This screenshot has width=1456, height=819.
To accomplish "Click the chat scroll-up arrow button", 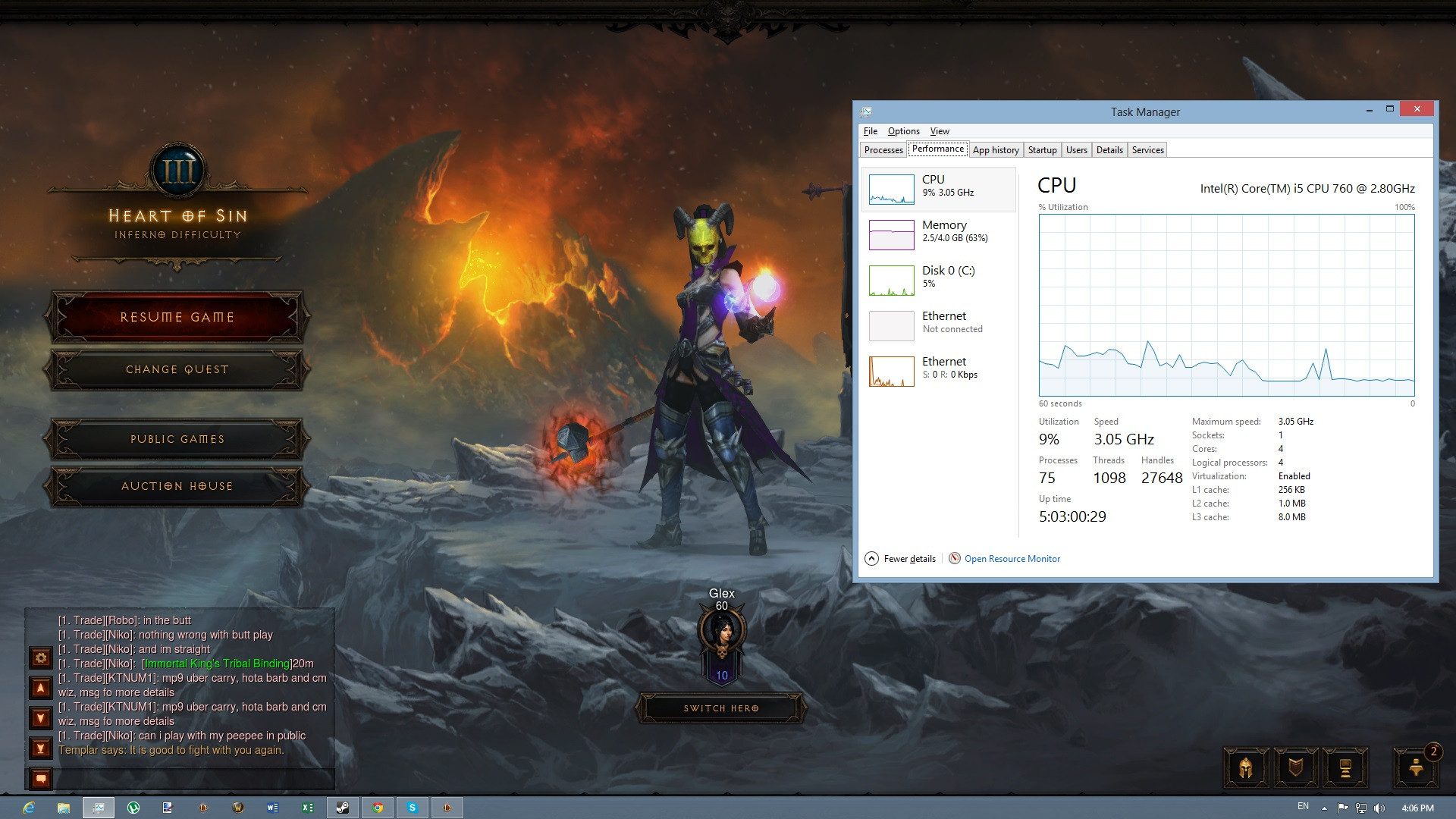I will click(x=41, y=688).
